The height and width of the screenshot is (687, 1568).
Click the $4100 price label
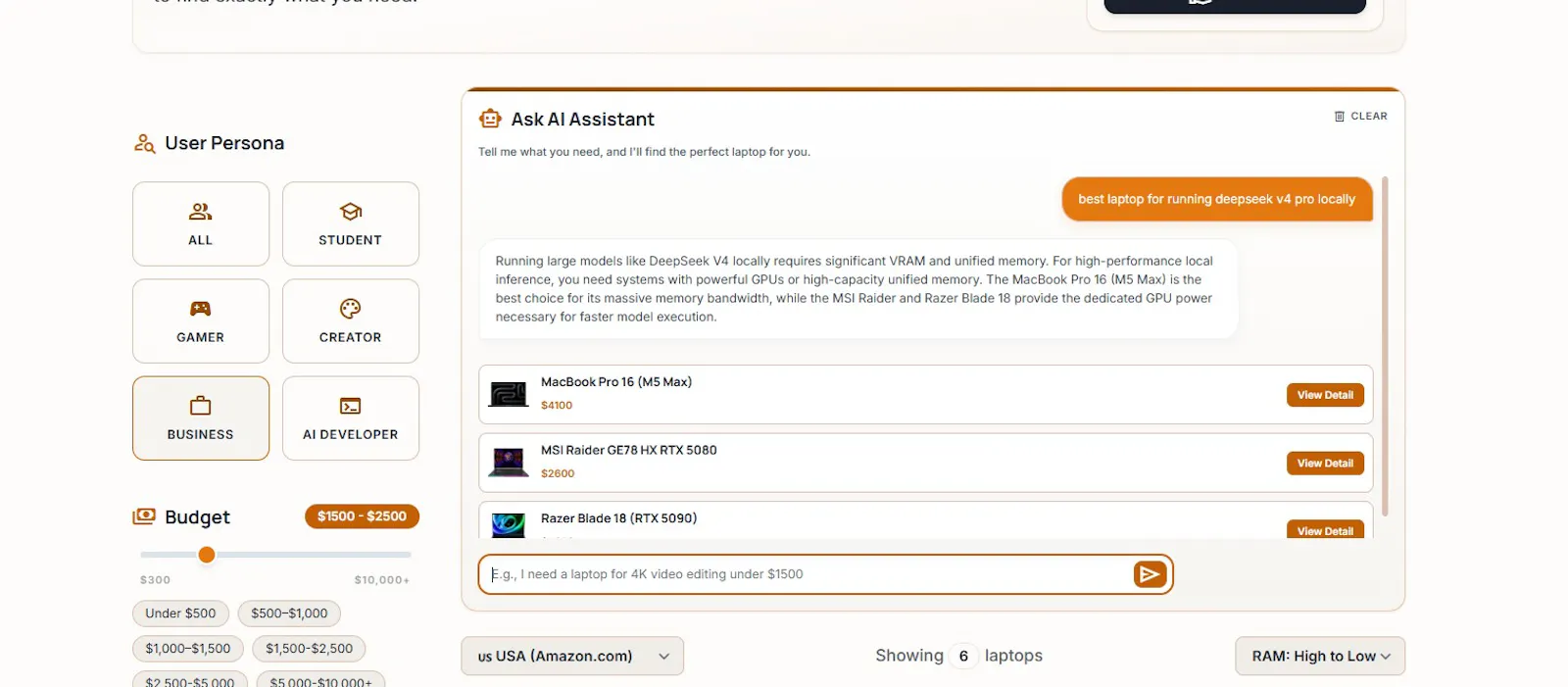(557, 406)
